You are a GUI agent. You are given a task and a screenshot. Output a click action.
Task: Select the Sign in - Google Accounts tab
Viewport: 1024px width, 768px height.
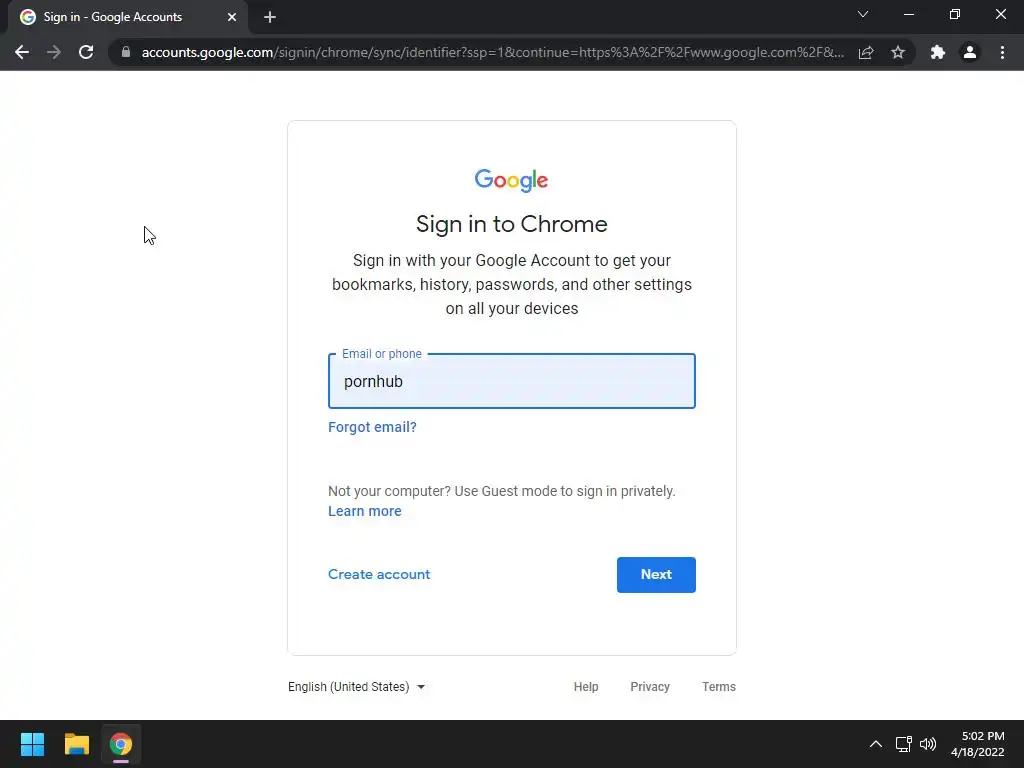point(129,17)
